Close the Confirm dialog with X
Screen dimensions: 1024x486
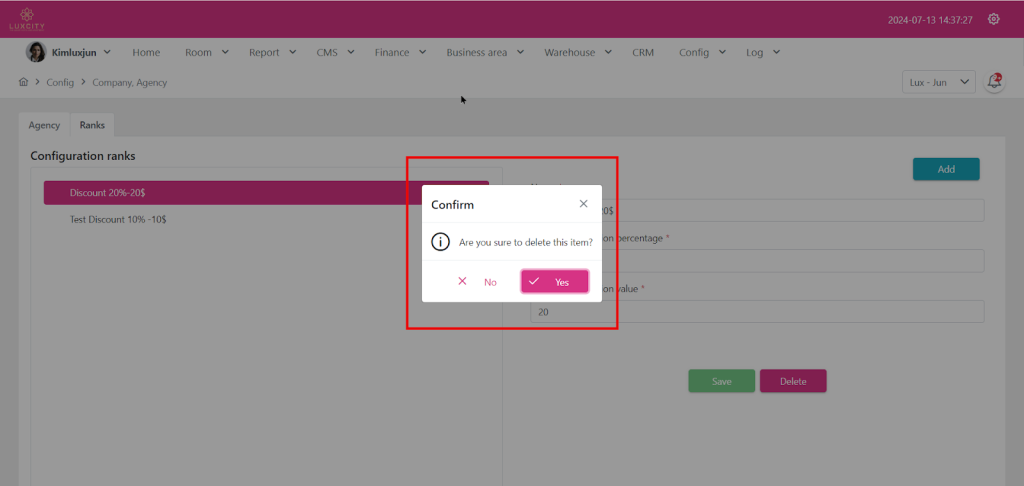[x=584, y=204]
